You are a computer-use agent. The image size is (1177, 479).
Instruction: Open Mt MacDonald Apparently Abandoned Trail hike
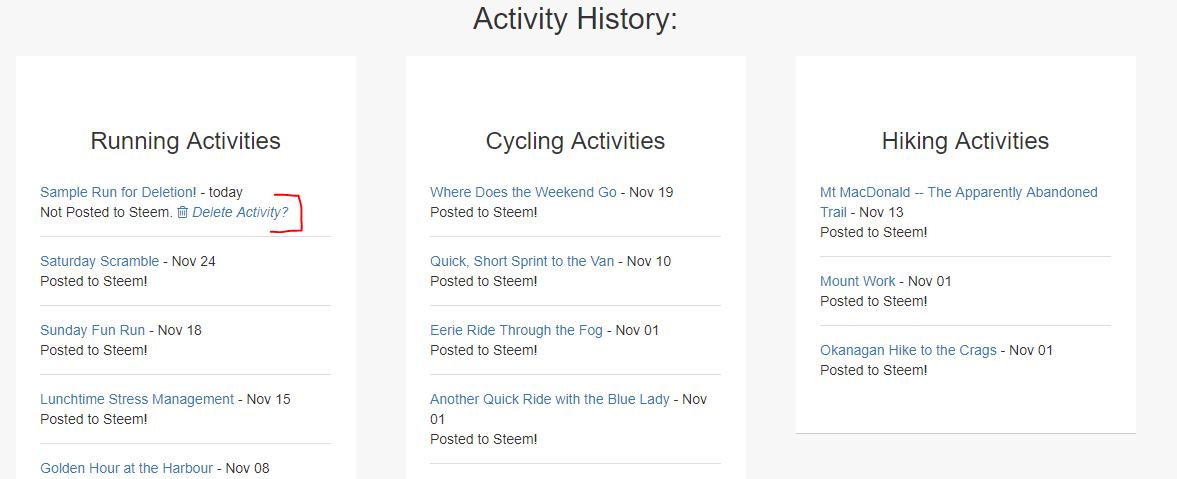point(959,202)
